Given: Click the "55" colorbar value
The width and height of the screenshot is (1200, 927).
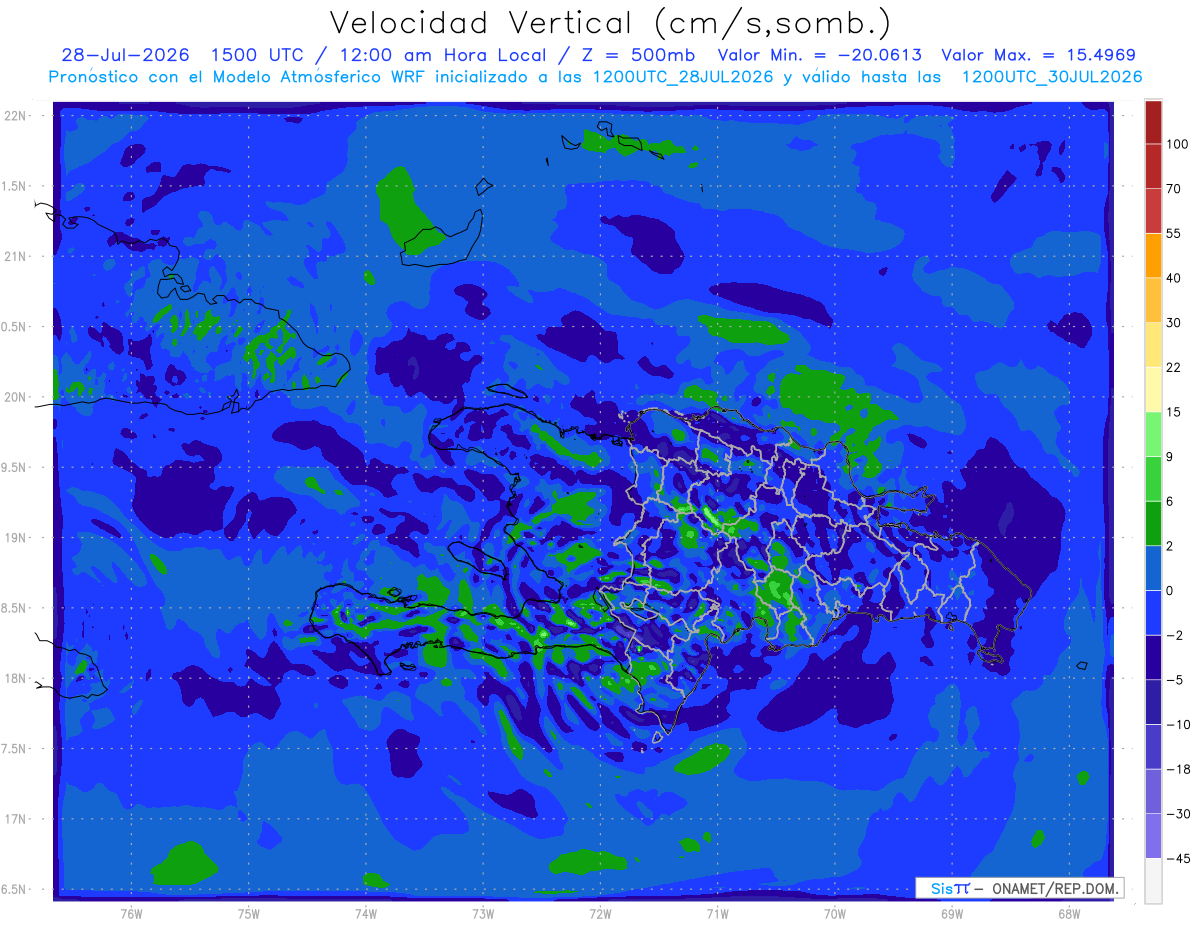Looking at the screenshot, I should tap(1174, 233).
